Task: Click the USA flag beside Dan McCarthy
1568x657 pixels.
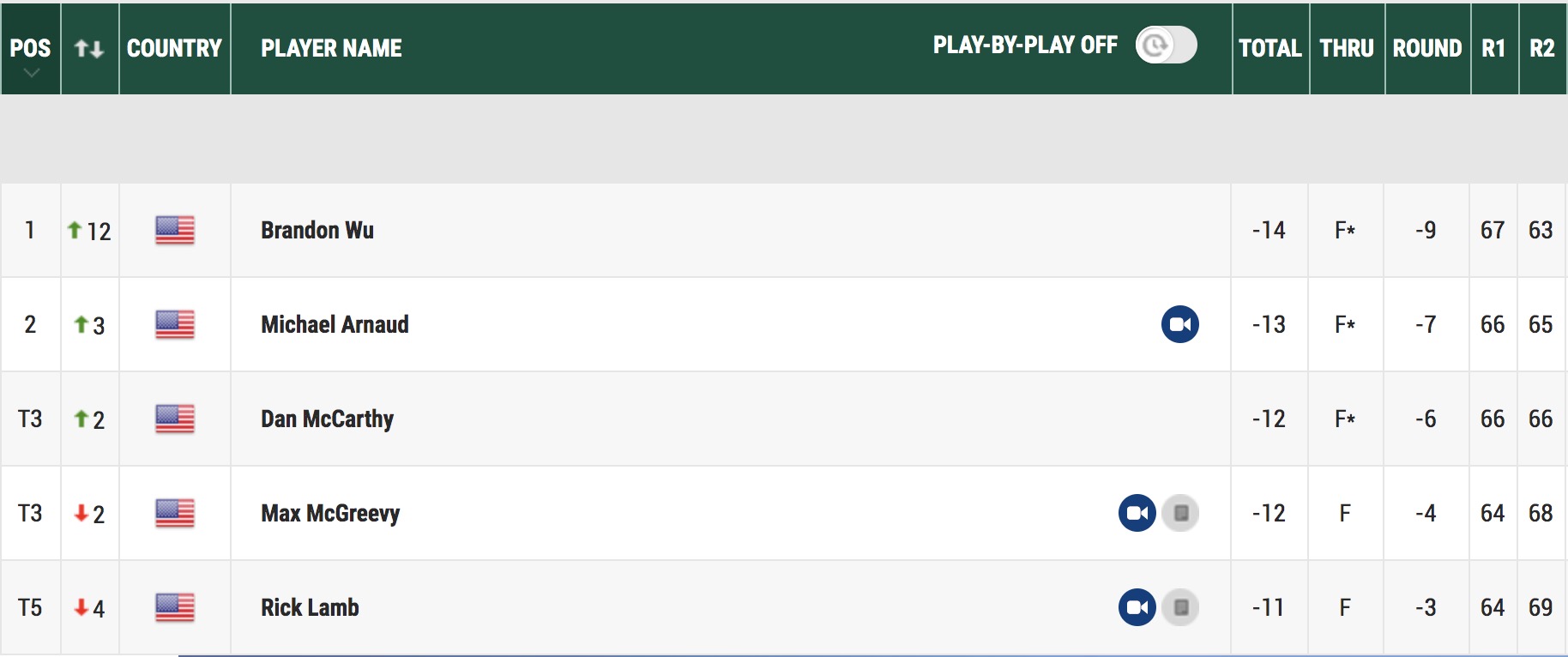Action: tap(175, 419)
